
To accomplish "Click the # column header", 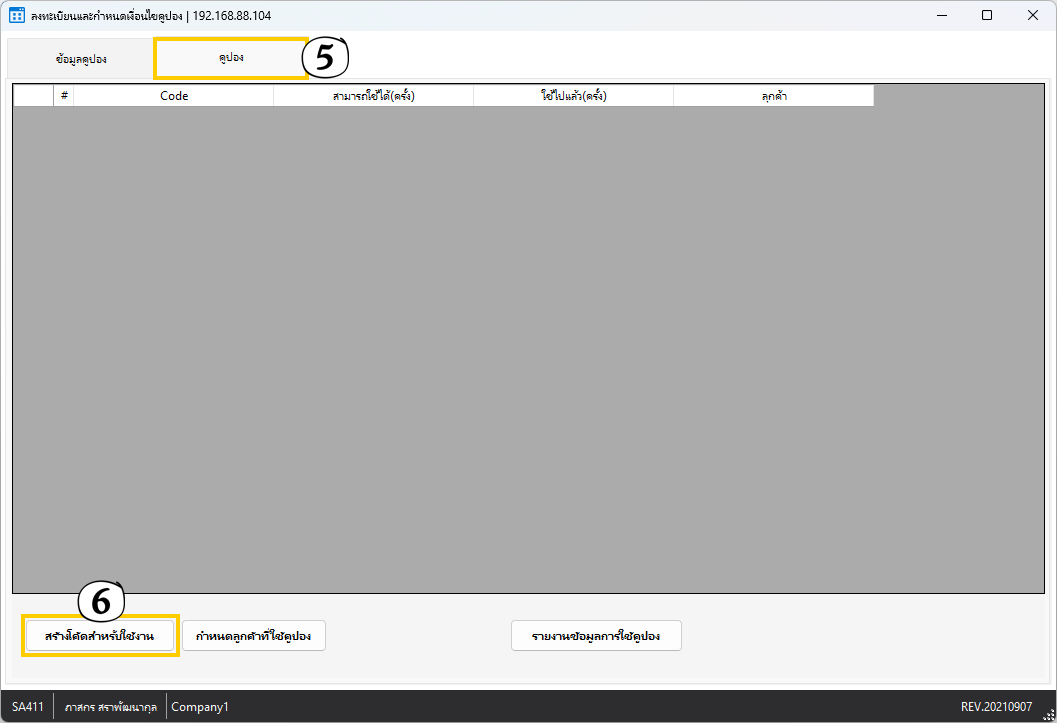I will 64,96.
